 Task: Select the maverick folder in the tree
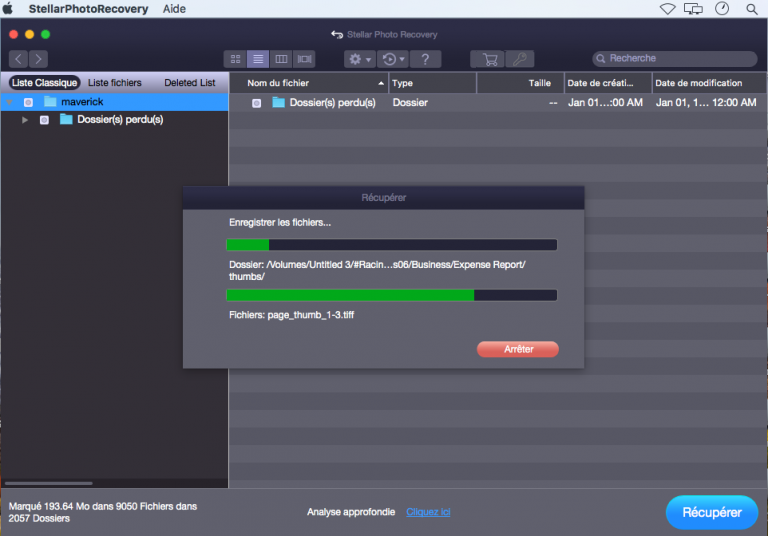pyautogui.click(x=82, y=102)
